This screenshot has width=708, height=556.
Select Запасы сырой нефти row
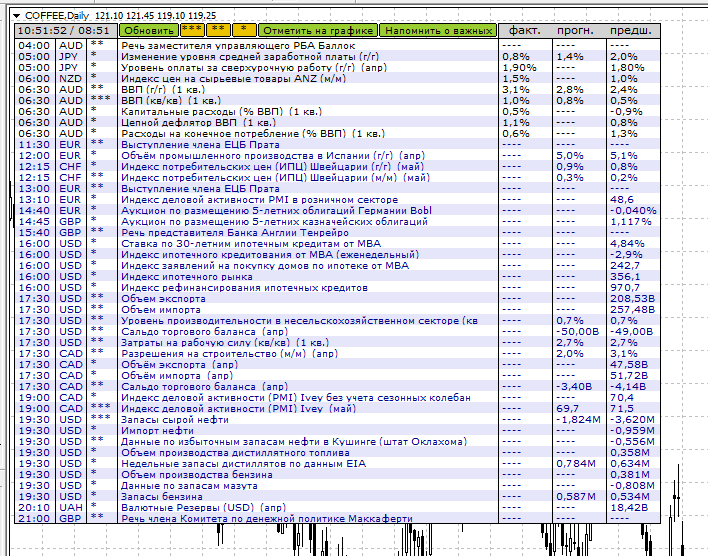[337, 420]
